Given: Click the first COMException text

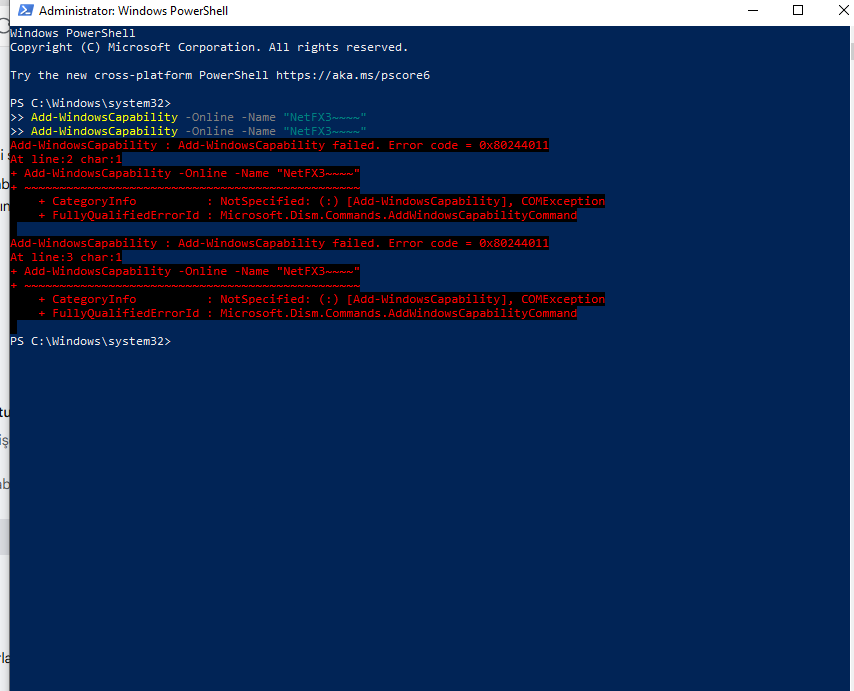Looking at the screenshot, I should 563,201.
